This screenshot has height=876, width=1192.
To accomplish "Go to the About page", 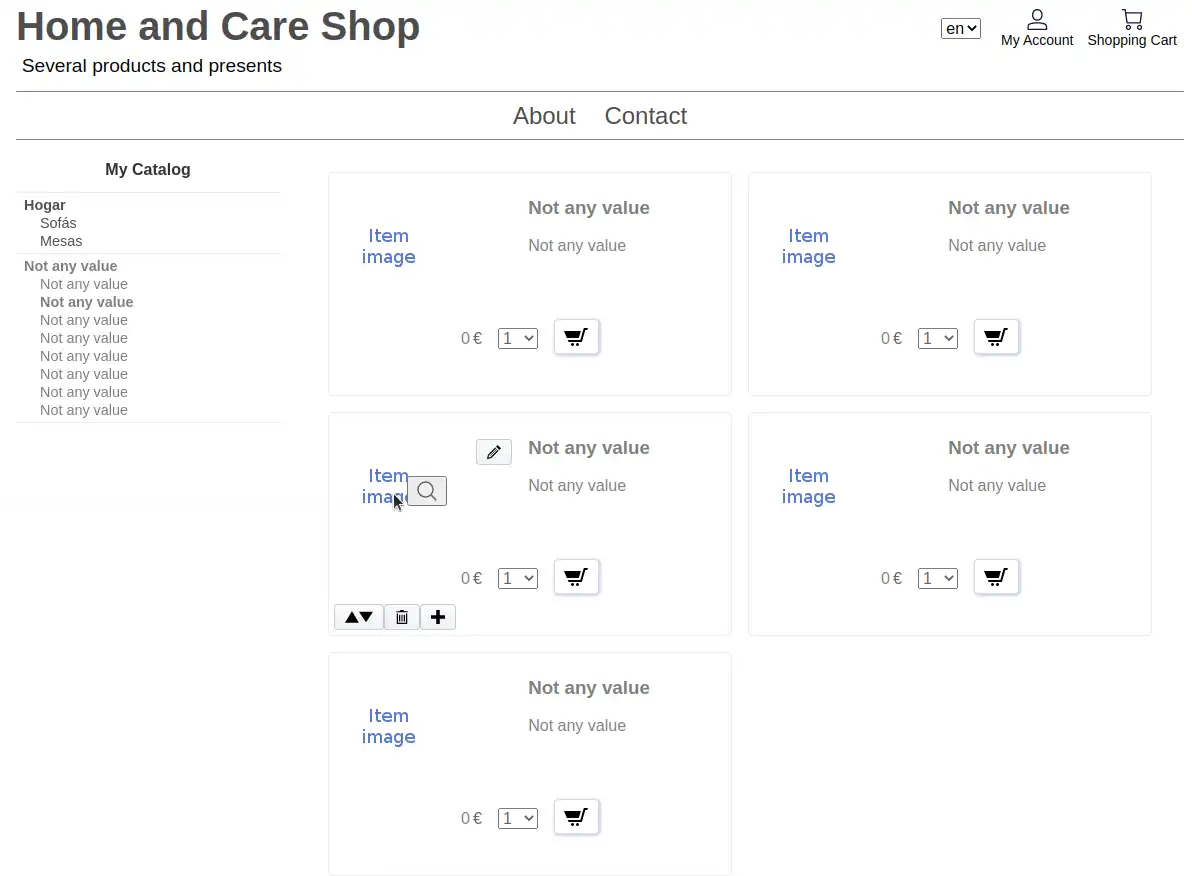I will coord(544,116).
